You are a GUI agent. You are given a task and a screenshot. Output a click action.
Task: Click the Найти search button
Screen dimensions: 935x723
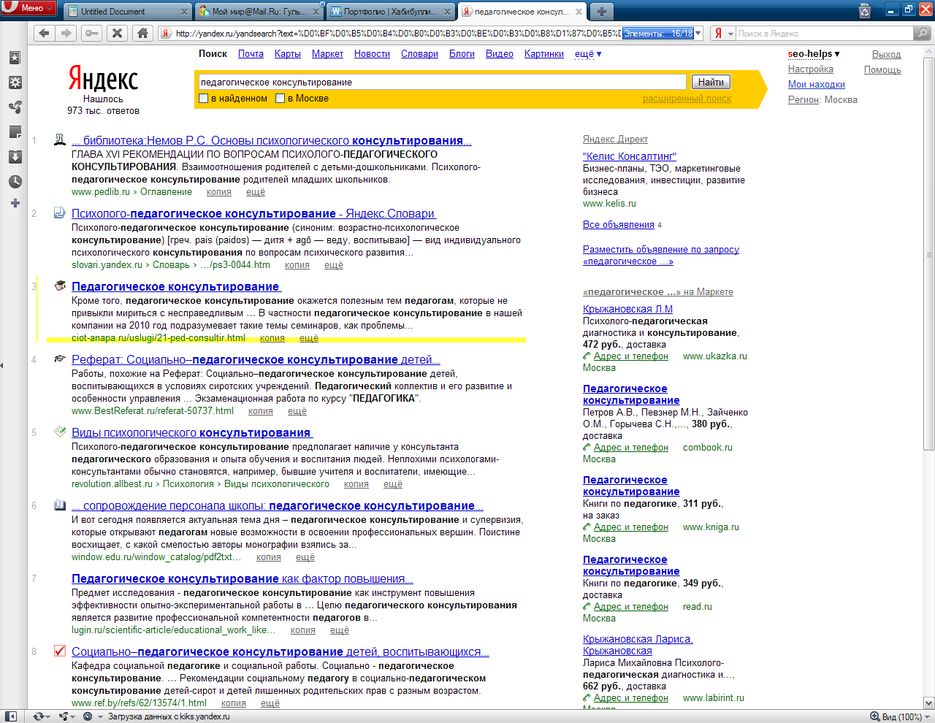(x=711, y=82)
